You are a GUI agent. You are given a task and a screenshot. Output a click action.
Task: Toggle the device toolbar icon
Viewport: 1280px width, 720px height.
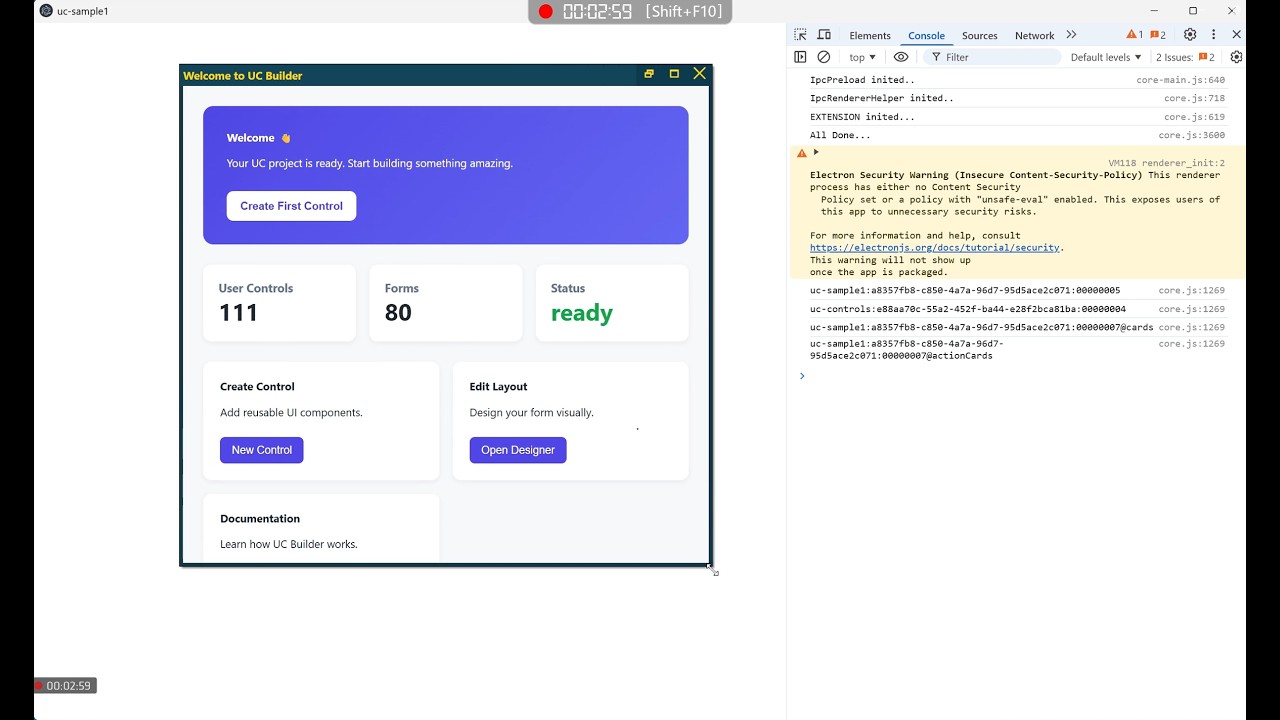click(824, 35)
